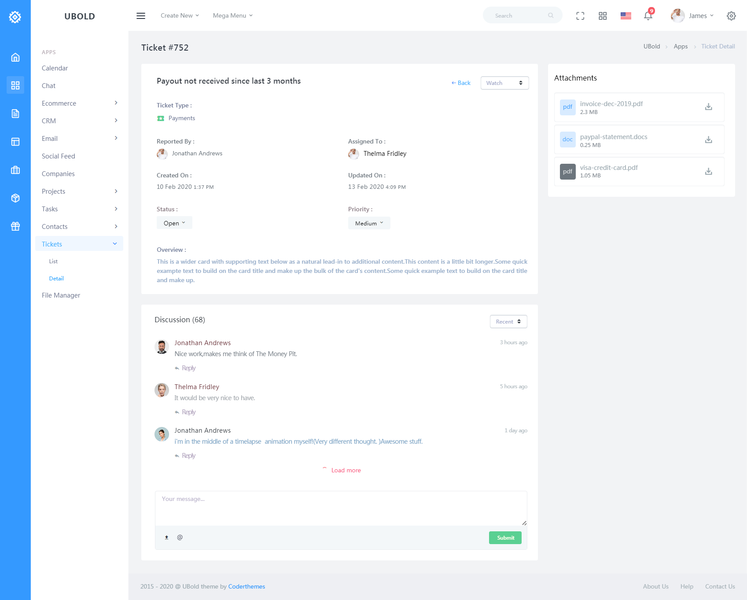Click Load more in discussion

point(345,470)
